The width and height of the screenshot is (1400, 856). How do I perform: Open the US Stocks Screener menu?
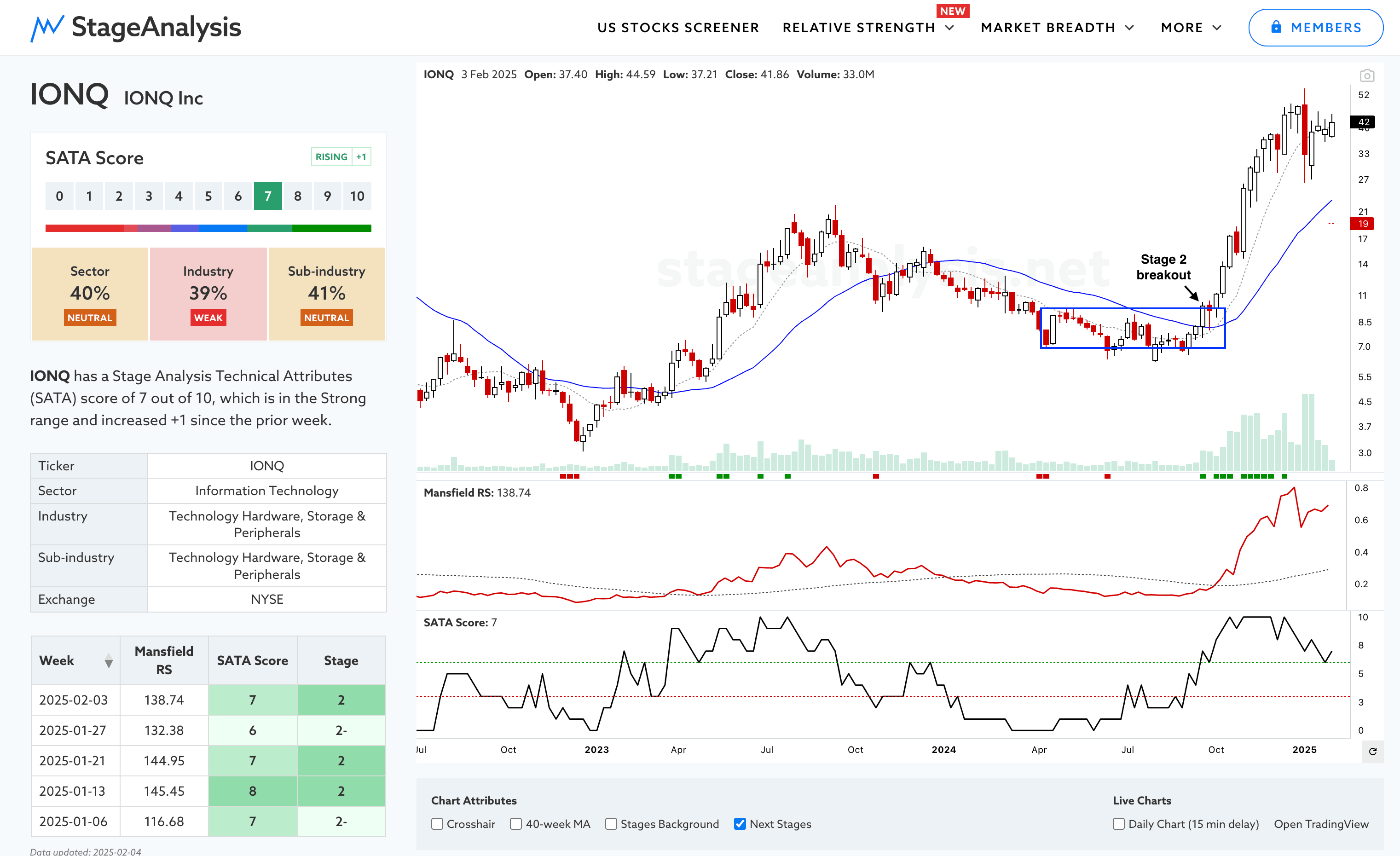click(678, 28)
